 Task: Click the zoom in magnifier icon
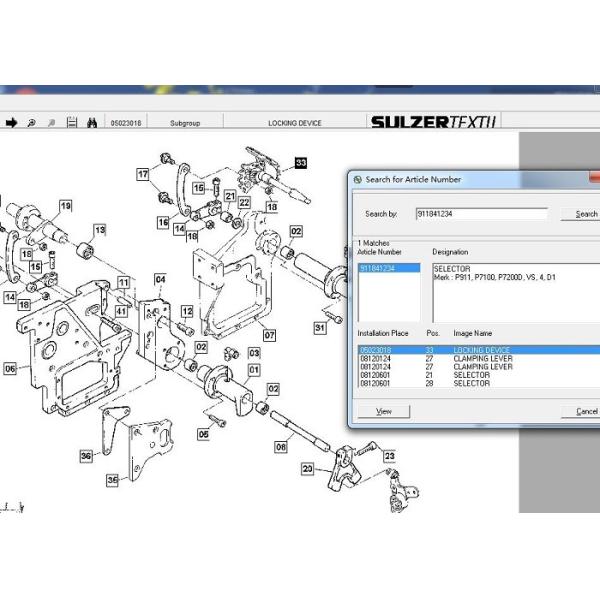pos(32,123)
